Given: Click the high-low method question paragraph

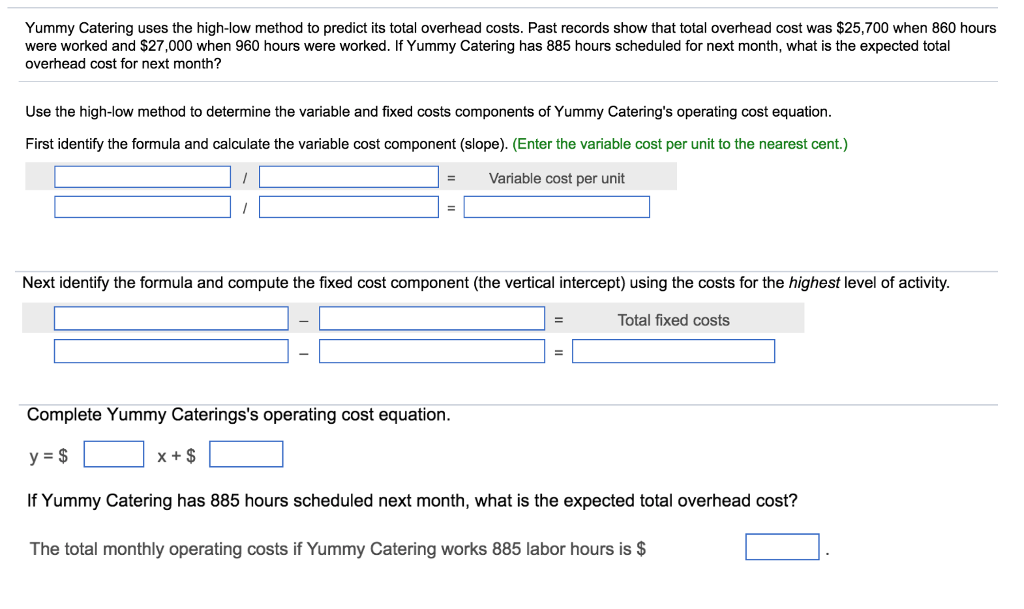Looking at the screenshot, I should (510, 45).
